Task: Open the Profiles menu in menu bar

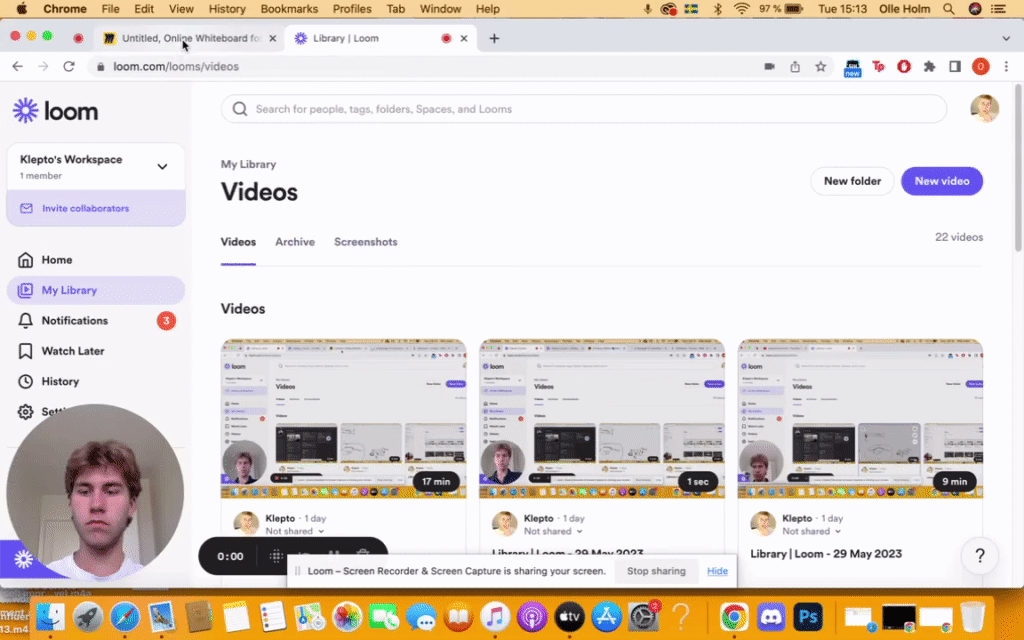Action: point(352,9)
